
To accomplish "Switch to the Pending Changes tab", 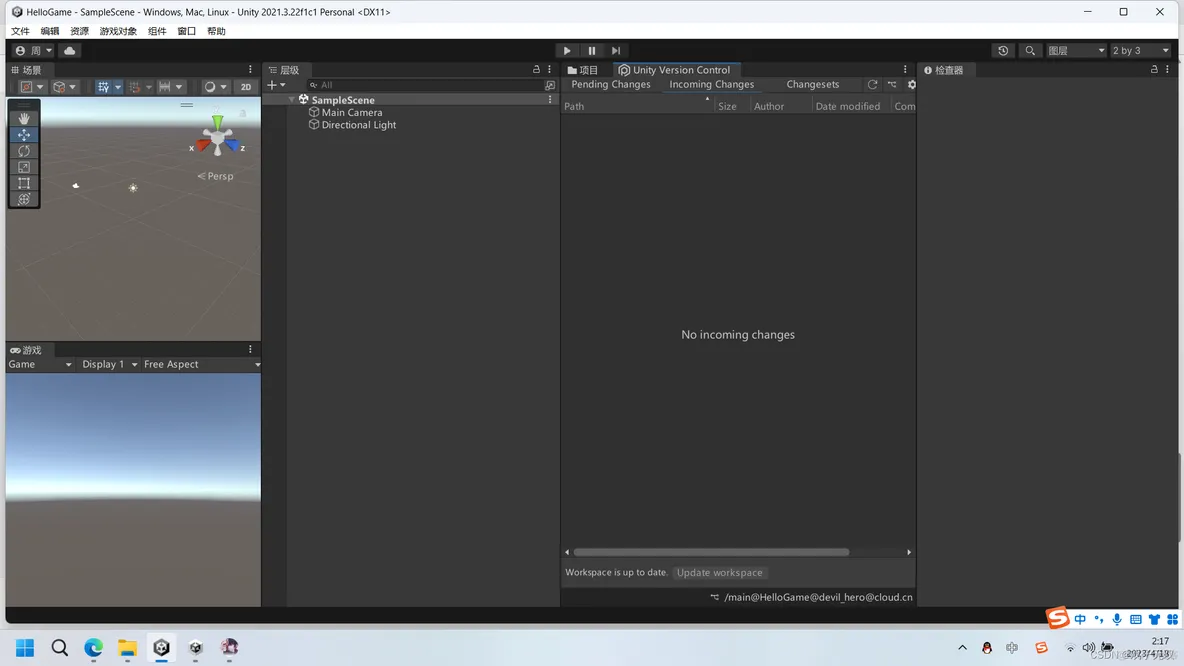I will click(x=611, y=85).
